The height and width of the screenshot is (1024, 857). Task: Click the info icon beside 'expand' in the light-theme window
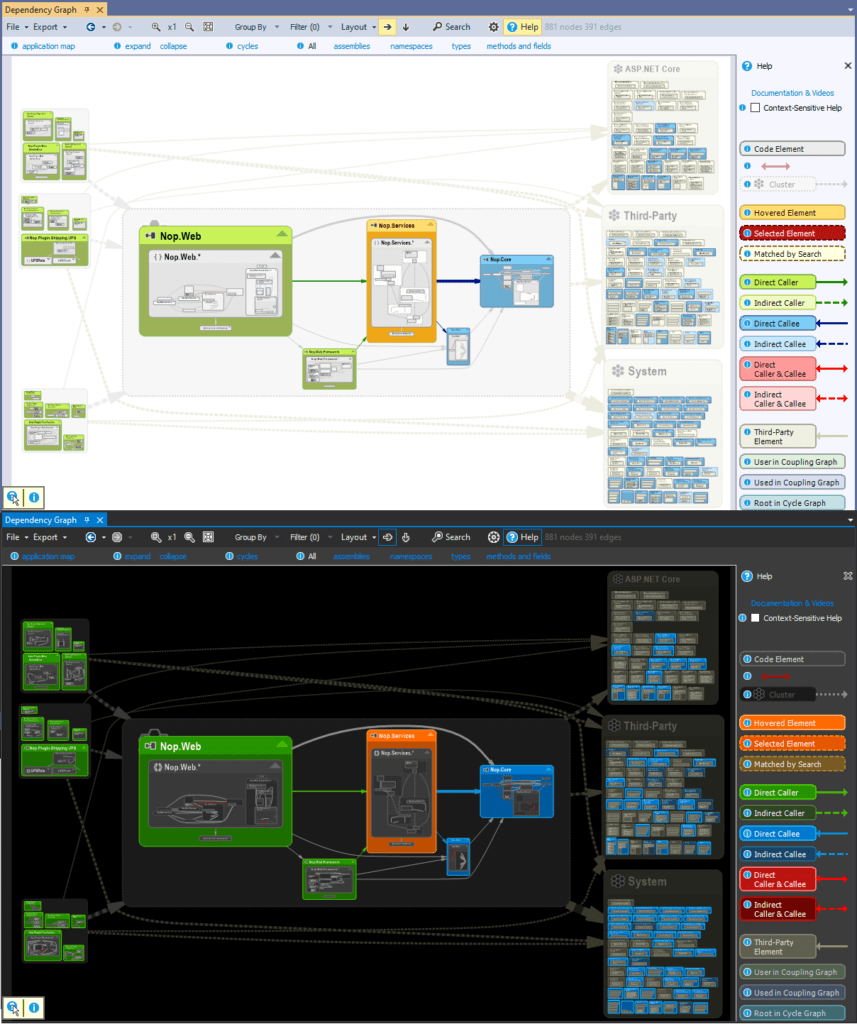(118, 46)
